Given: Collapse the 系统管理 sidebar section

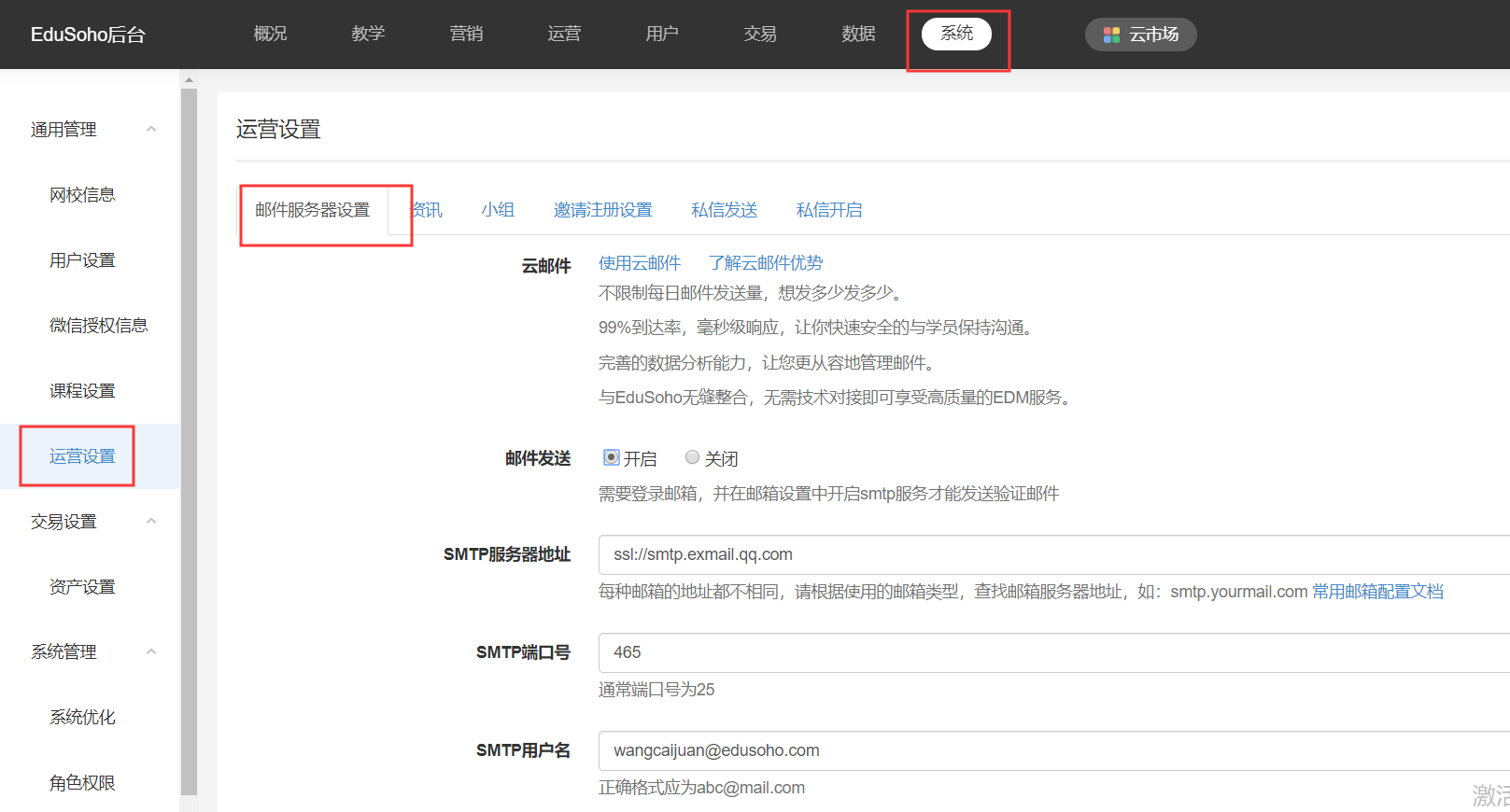Looking at the screenshot, I should 151,651.
